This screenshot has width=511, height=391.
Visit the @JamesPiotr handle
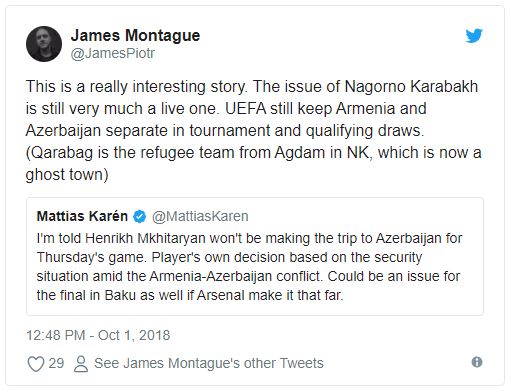(x=113, y=53)
